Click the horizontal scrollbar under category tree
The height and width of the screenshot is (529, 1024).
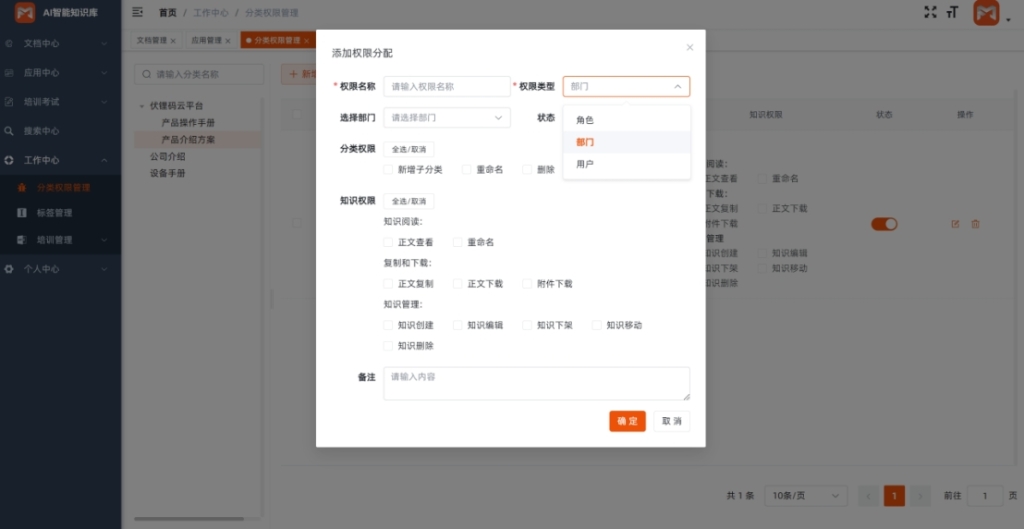189,519
